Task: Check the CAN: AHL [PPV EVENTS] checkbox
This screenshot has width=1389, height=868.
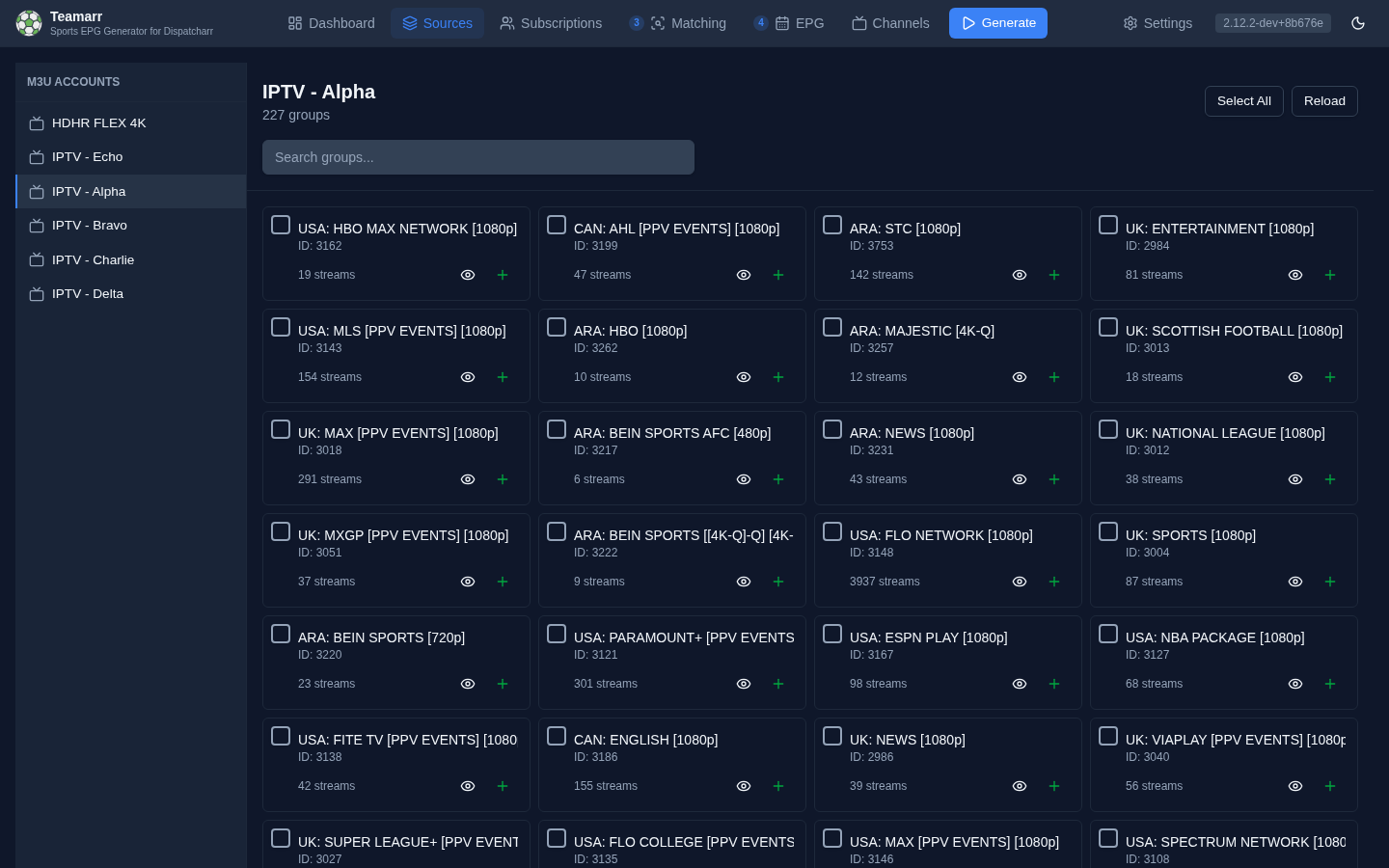Action: (557, 225)
